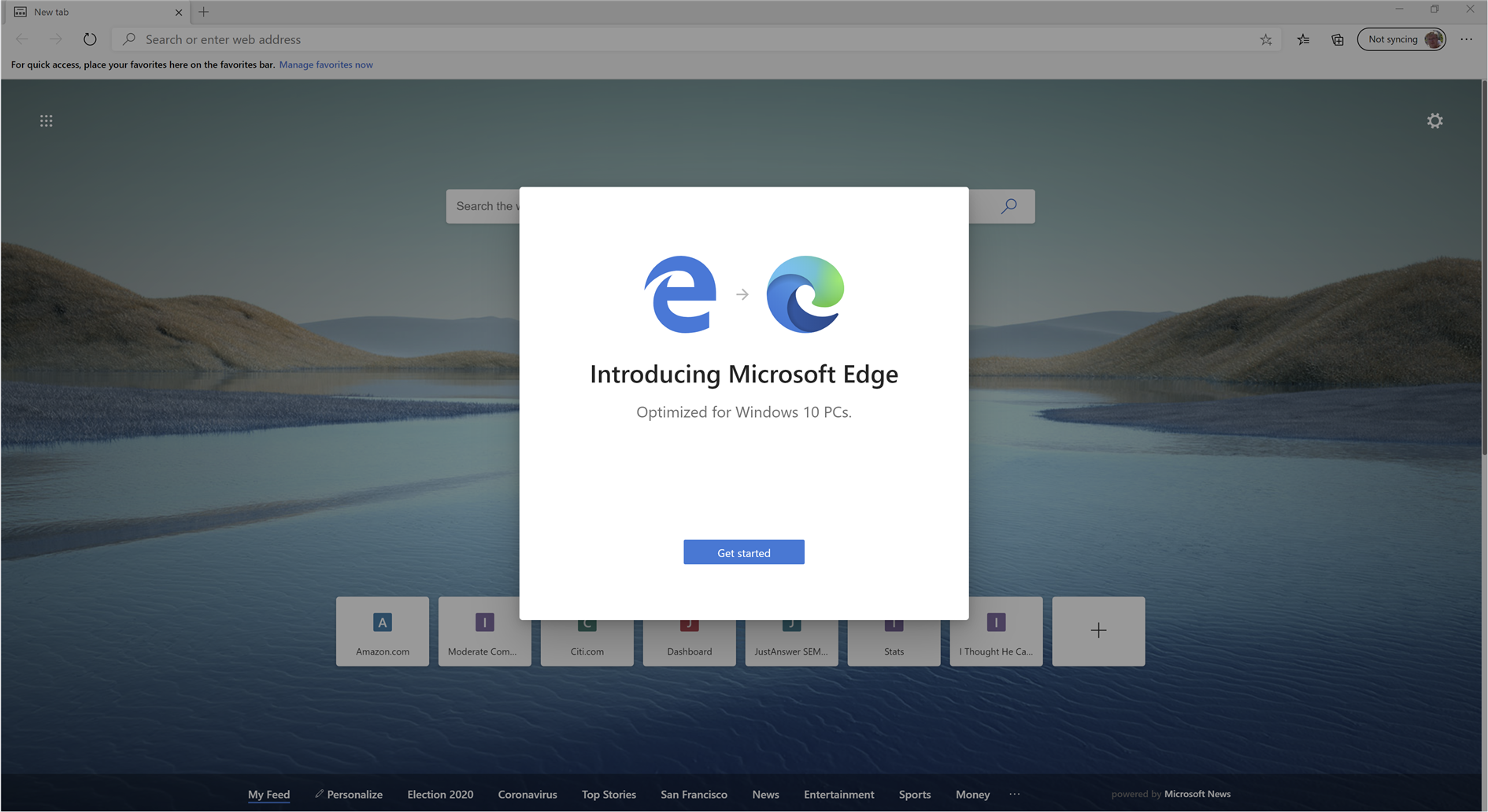Click the Get started button
This screenshot has height=812, width=1488.
[743, 552]
